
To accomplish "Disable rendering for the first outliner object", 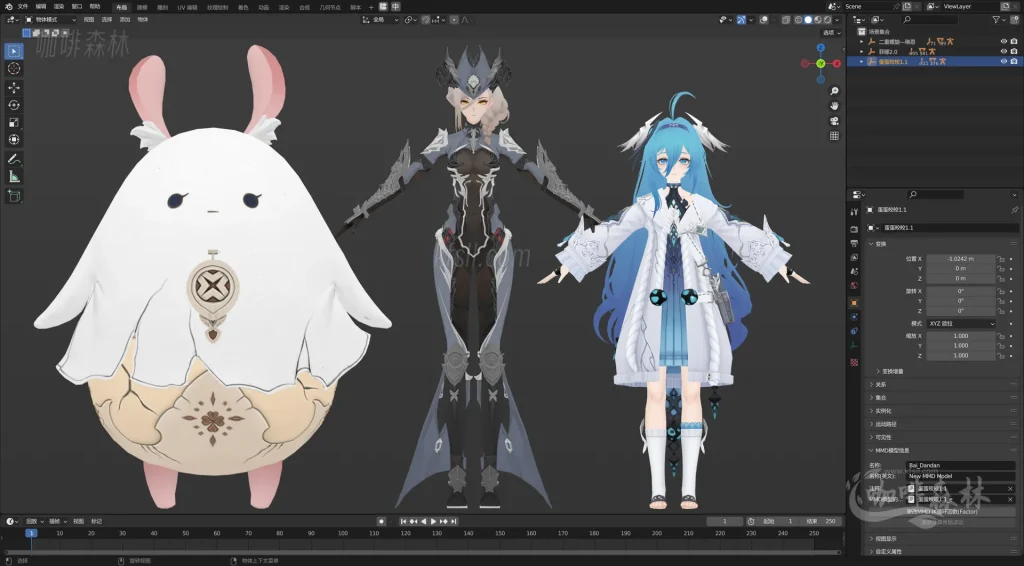I will point(1014,41).
